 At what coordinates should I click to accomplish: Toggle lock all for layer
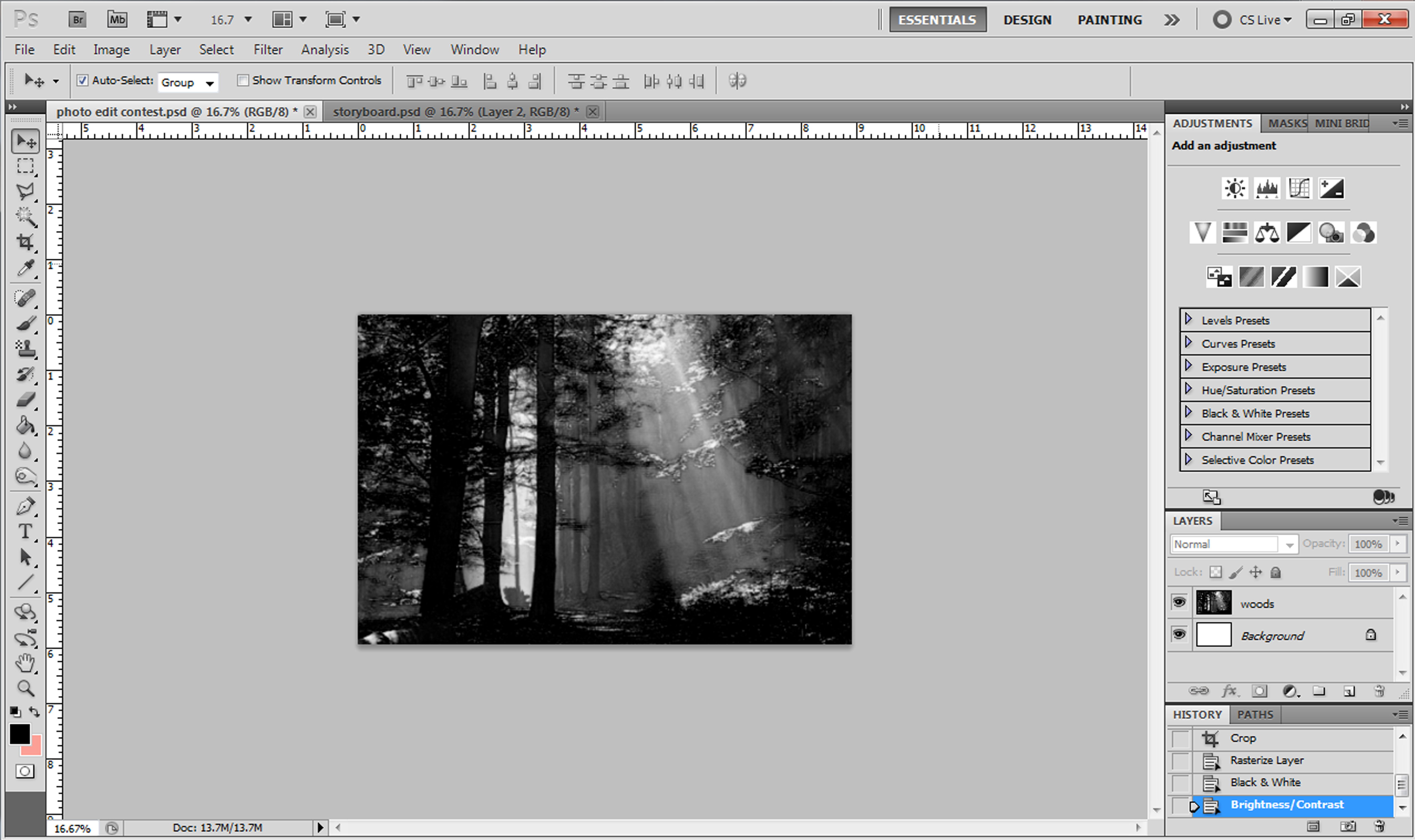pos(1276,572)
